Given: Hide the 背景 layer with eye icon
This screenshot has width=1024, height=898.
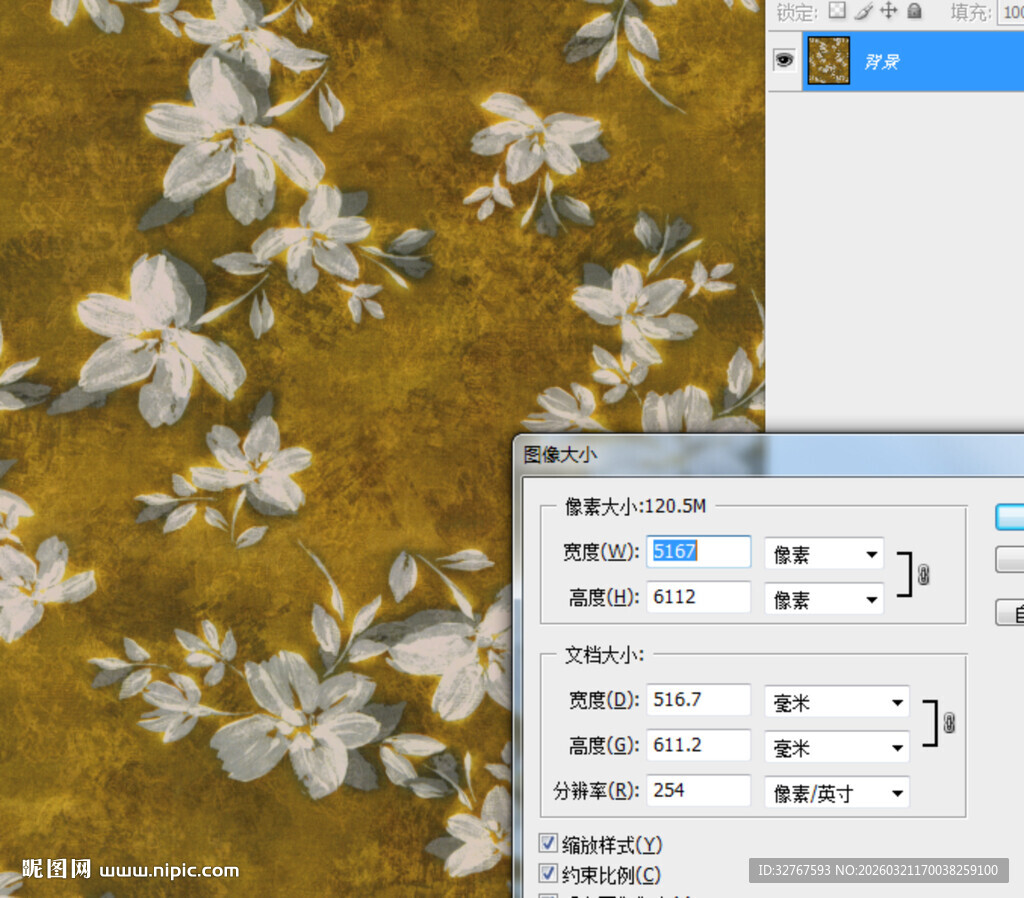Looking at the screenshot, I should point(784,60).
